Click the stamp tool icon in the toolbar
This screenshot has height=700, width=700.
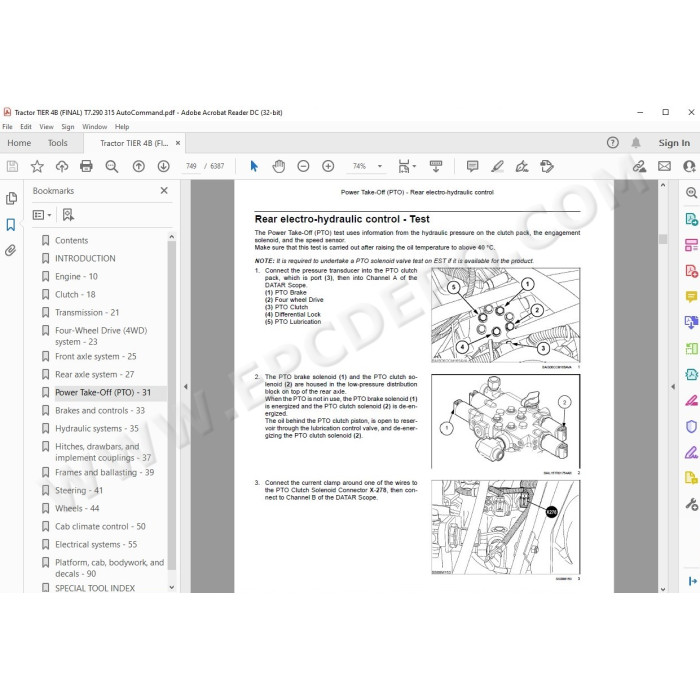tap(547, 167)
